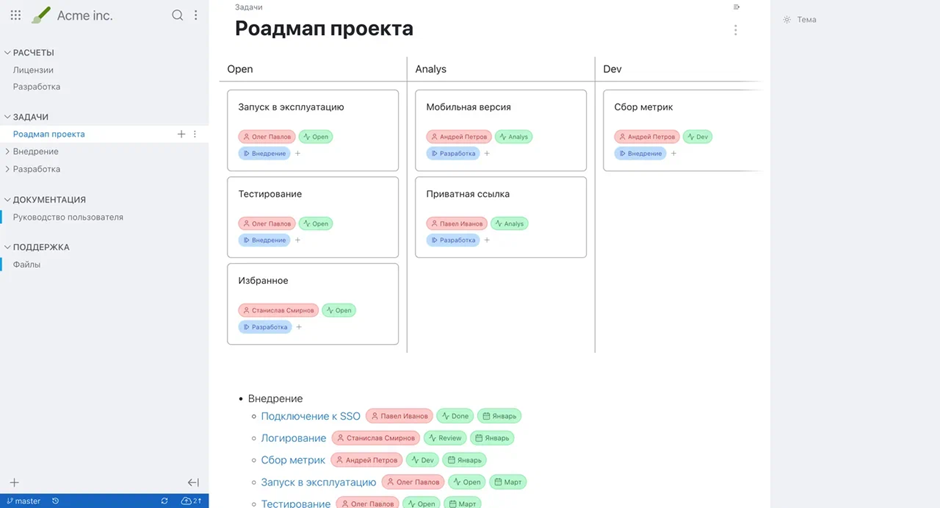This screenshot has height=508, width=940.
Task: Expand the Разработка item under ЗАДАЧИ
Action: pyautogui.click(x=7, y=169)
